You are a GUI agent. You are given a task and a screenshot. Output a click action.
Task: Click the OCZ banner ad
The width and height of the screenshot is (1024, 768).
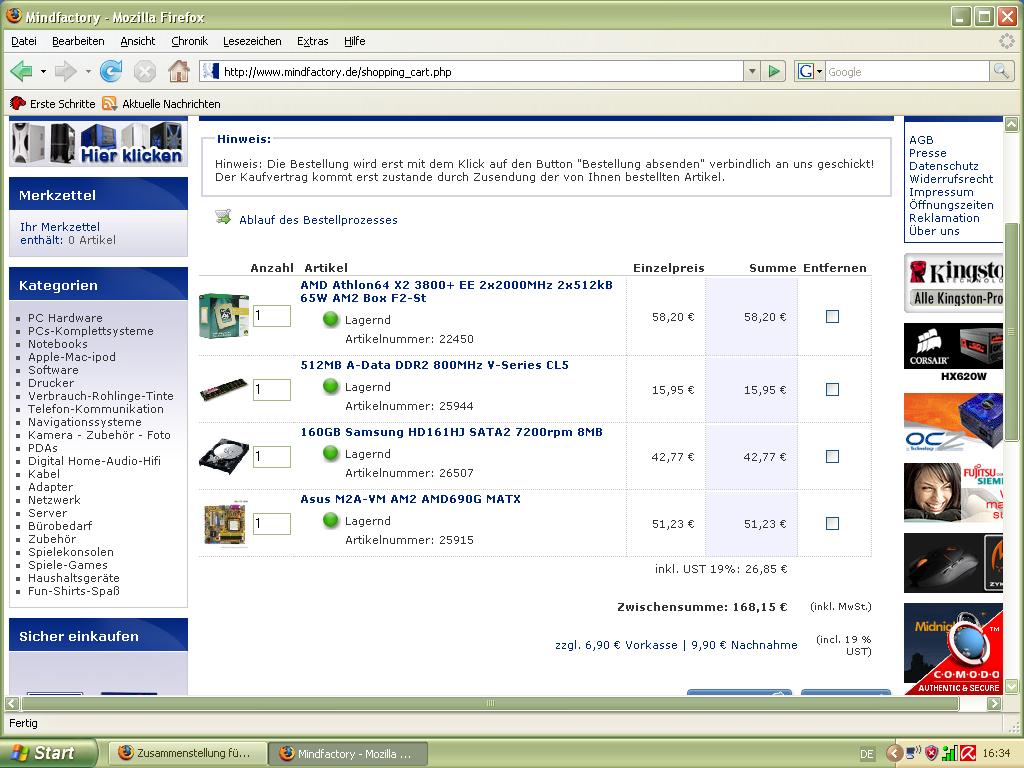click(x=953, y=422)
